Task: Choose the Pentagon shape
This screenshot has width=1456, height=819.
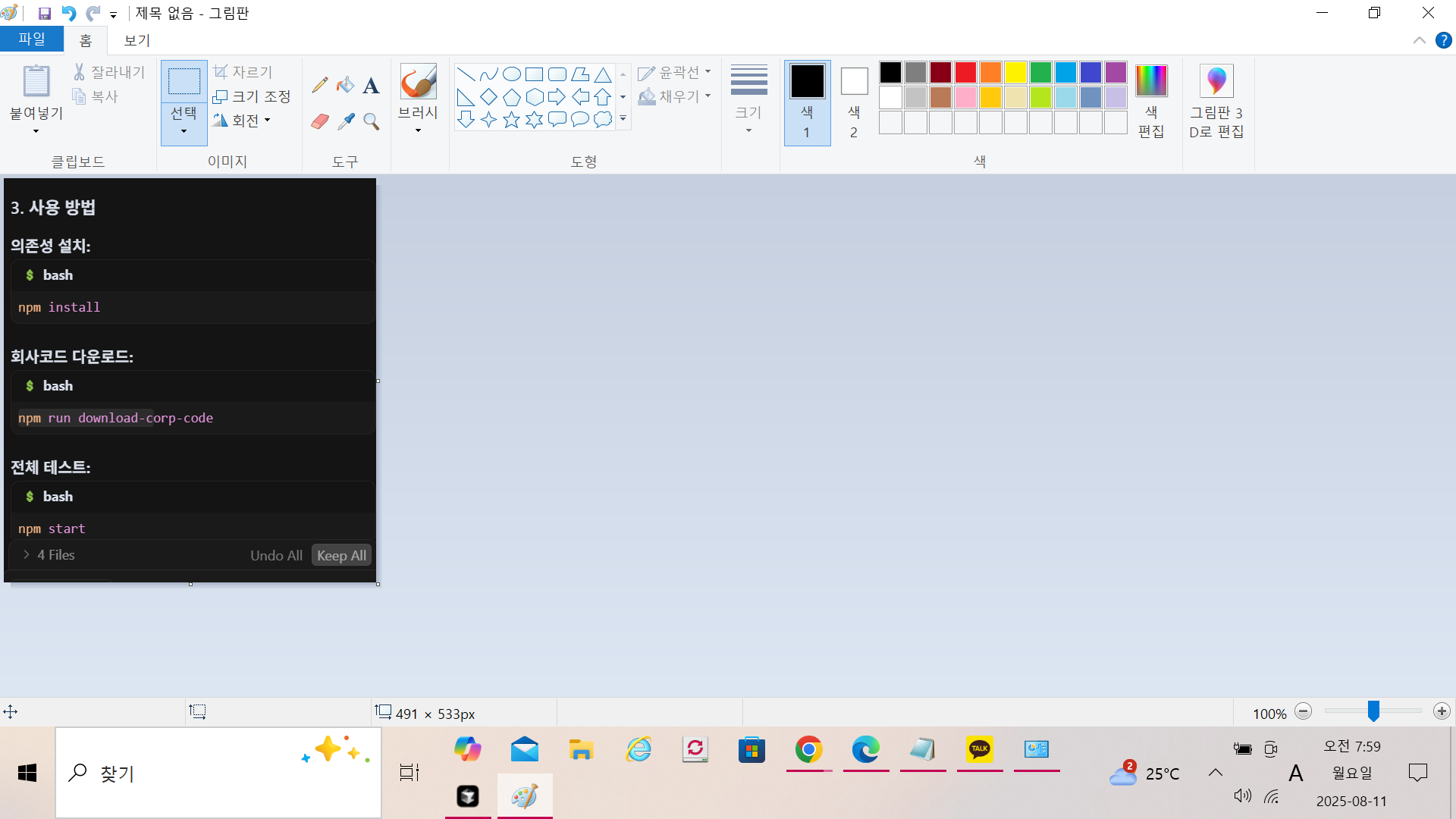Action: click(x=512, y=97)
